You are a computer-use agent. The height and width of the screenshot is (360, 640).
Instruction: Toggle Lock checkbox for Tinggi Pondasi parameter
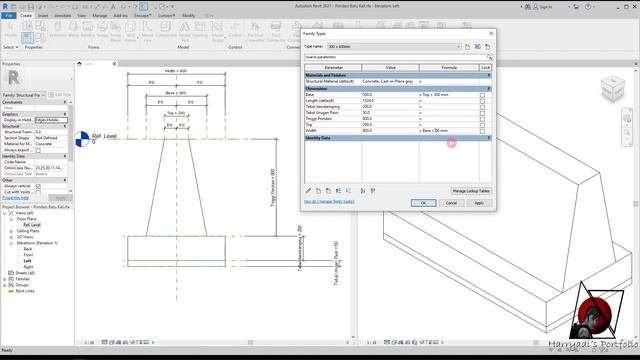pyautogui.click(x=482, y=119)
